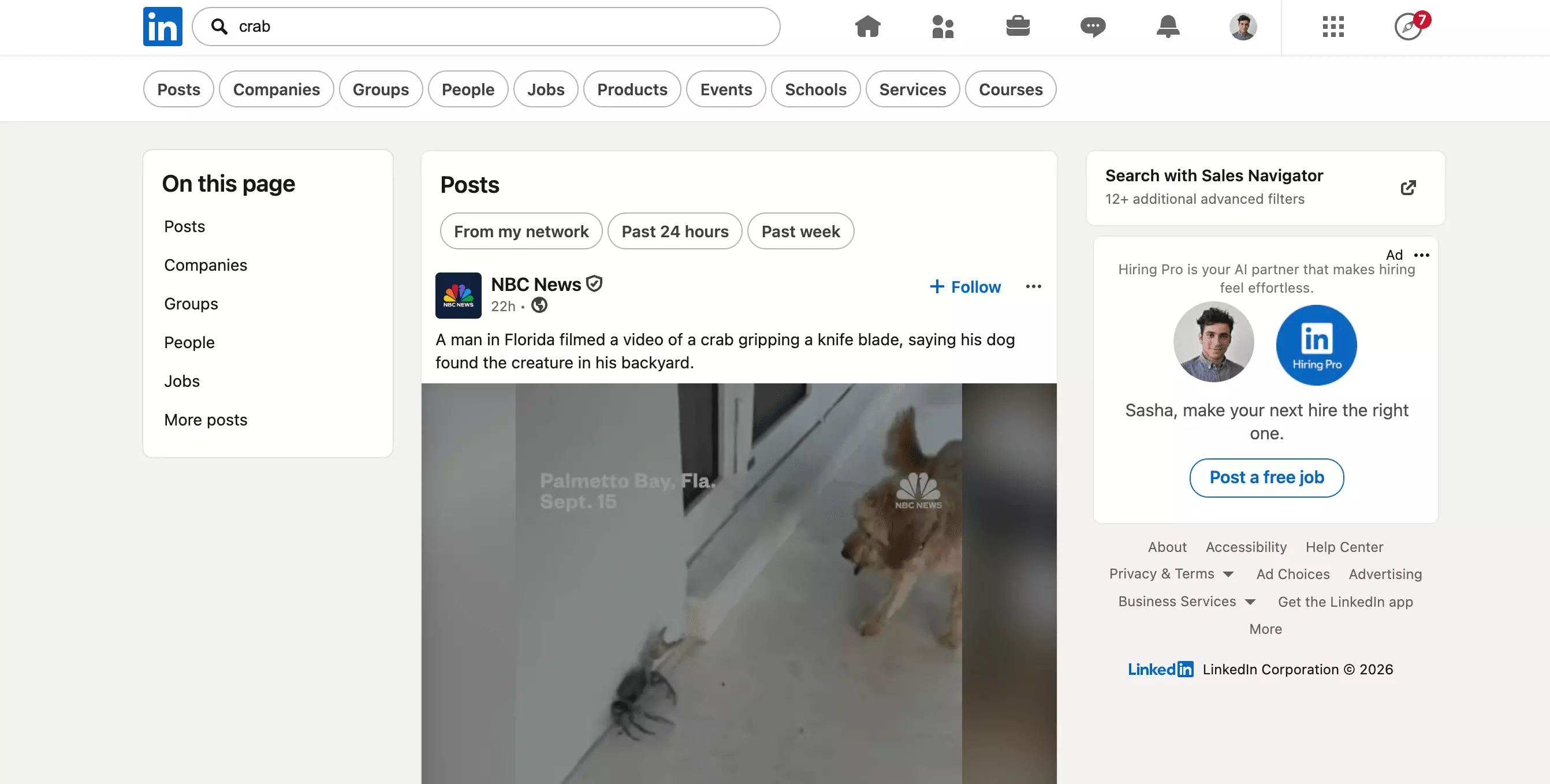Open the Accessibility footer link
The height and width of the screenshot is (784, 1550).
[1246, 547]
